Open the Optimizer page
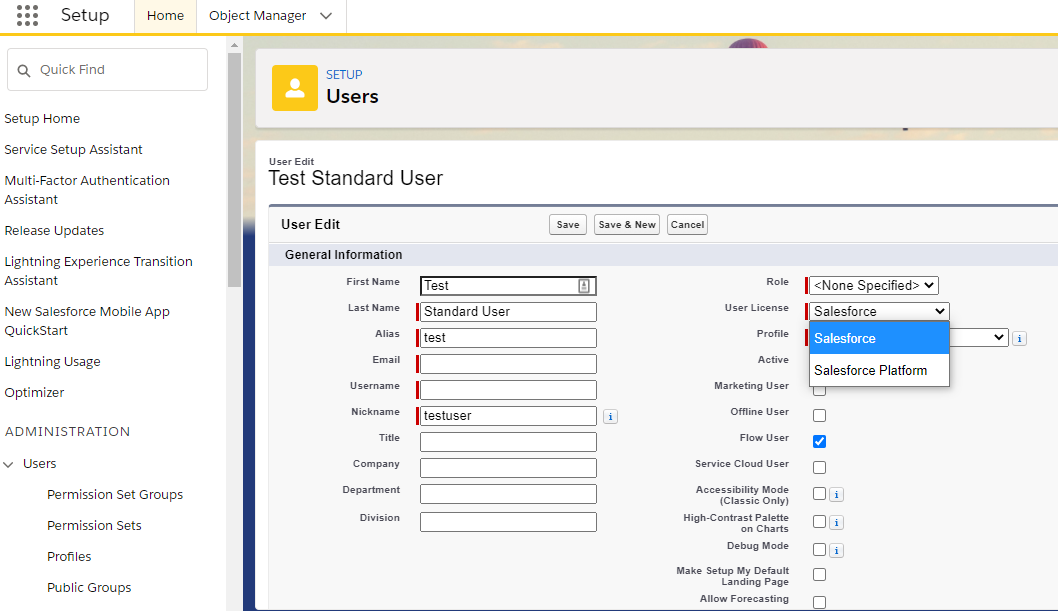The width and height of the screenshot is (1058, 611). point(34,392)
